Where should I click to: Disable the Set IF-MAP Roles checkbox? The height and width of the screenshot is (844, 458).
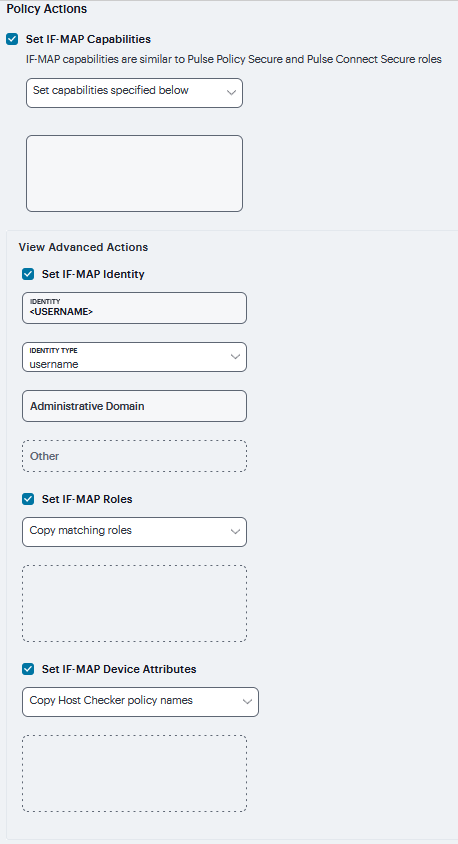point(28,499)
